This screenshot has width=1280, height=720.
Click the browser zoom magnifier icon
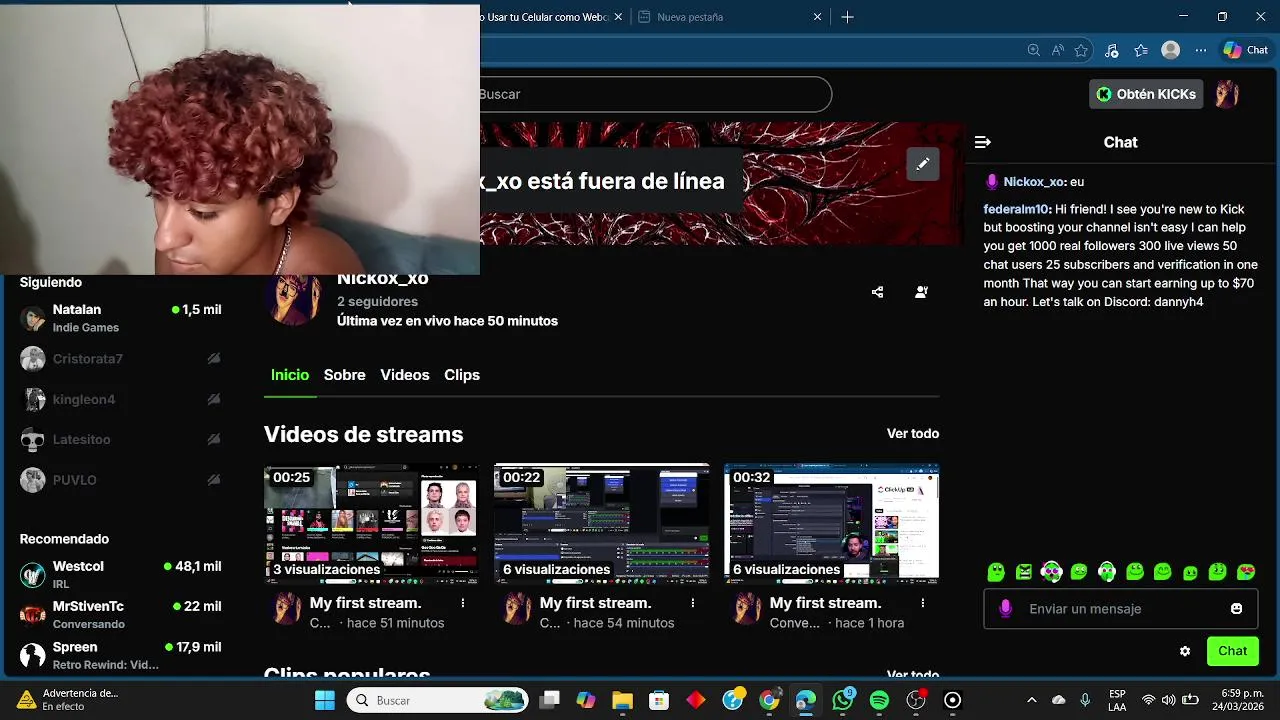(x=1033, y=50)
